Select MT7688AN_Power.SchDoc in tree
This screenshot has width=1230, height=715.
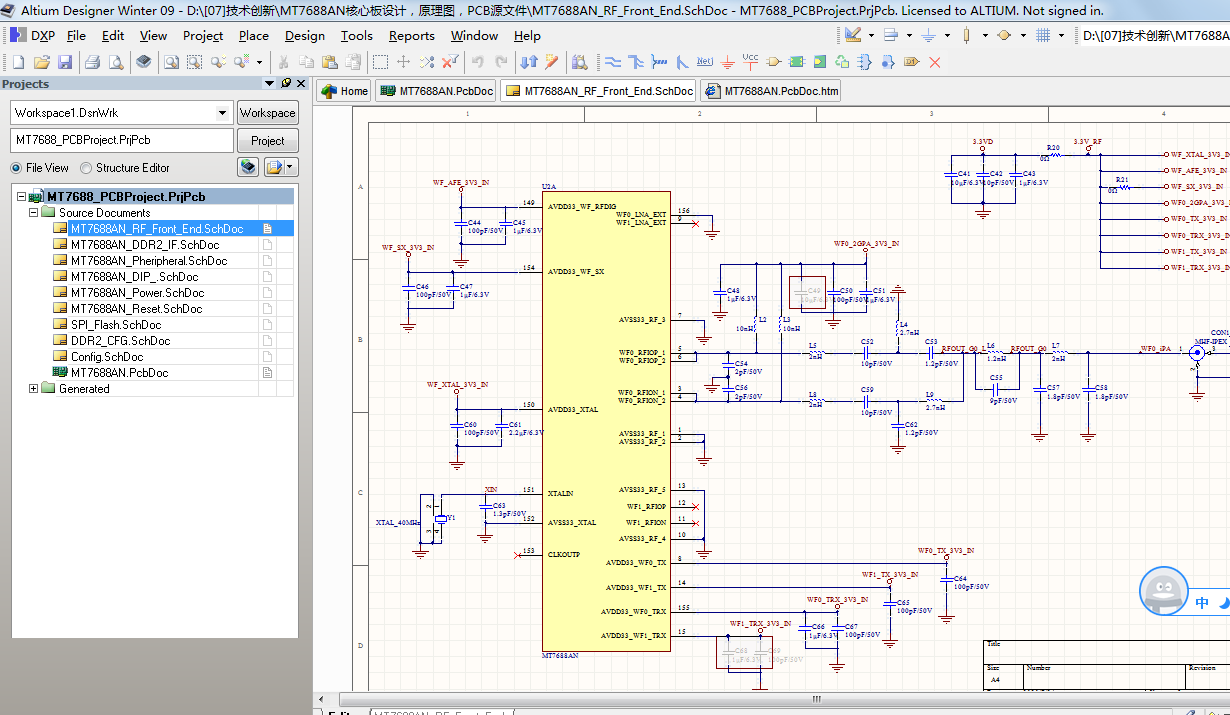137,293
